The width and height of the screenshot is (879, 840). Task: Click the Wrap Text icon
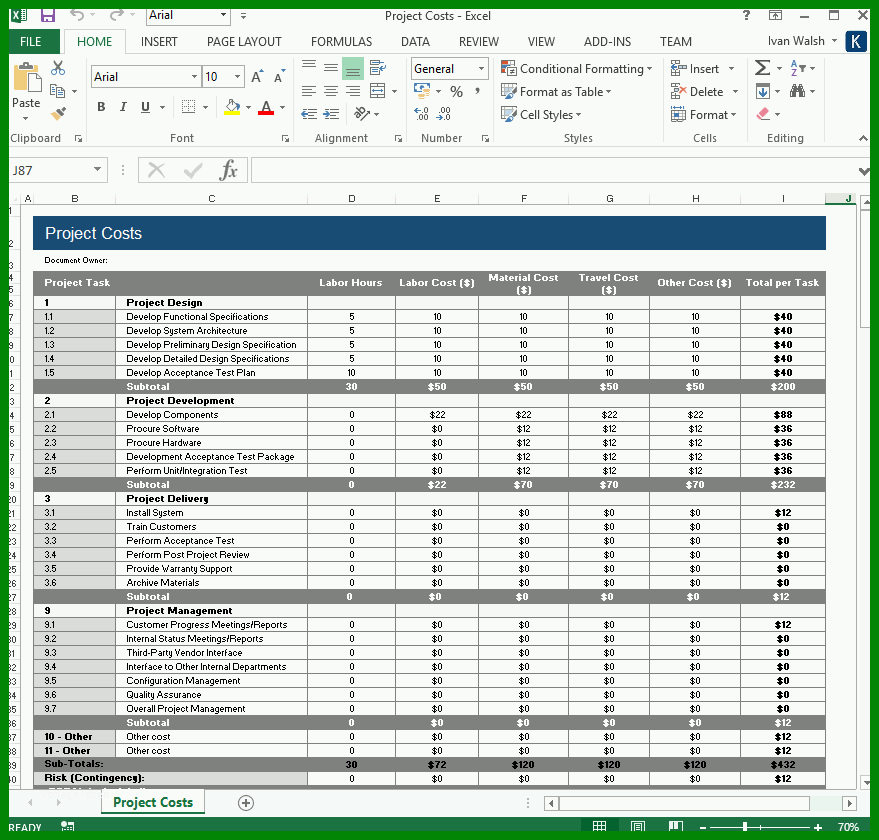click(x=377, y=68)
